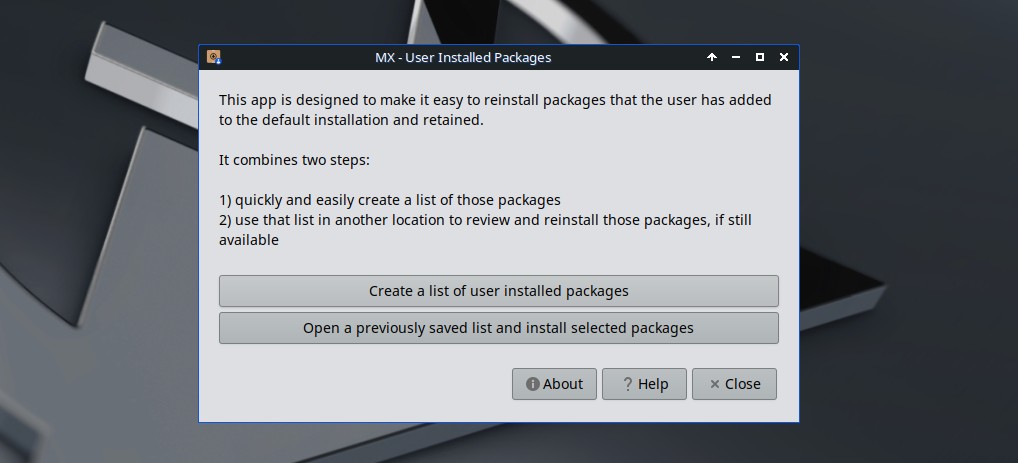
Task: Click the paragraph 'This app is designed to make it easy'
Action: 495,110
